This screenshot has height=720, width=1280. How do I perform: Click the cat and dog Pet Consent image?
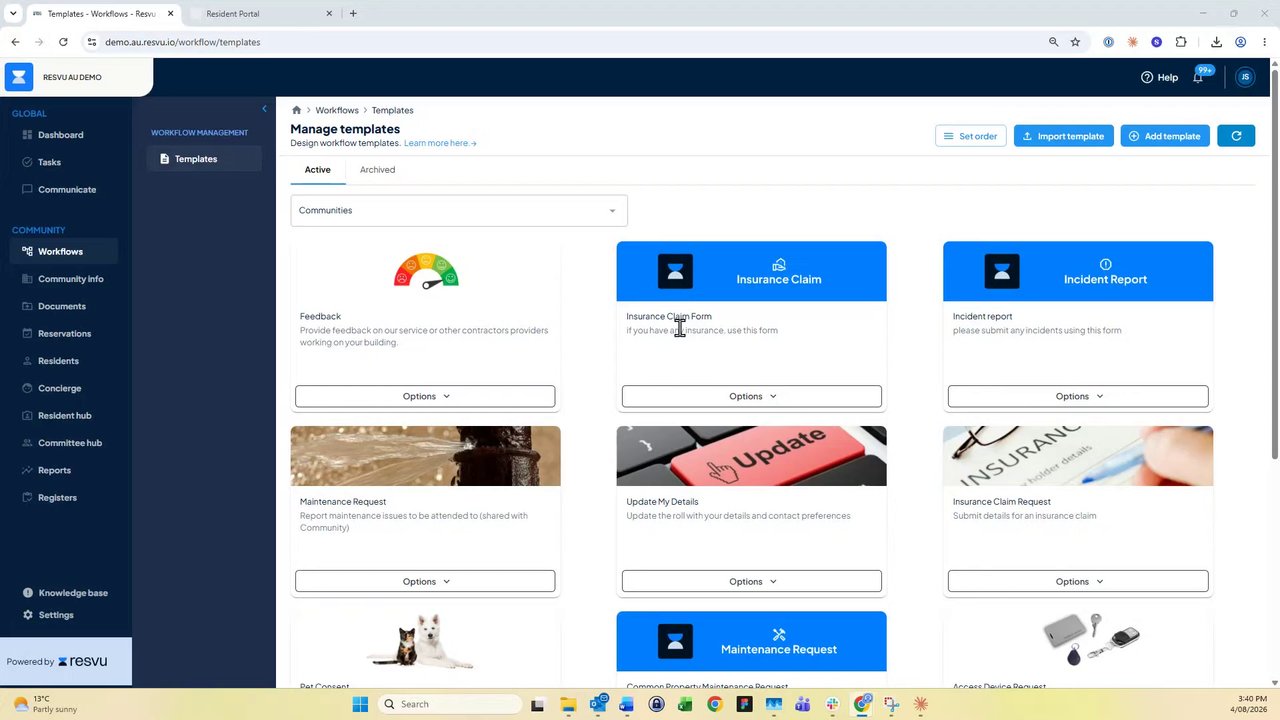(x=421, y=641)
